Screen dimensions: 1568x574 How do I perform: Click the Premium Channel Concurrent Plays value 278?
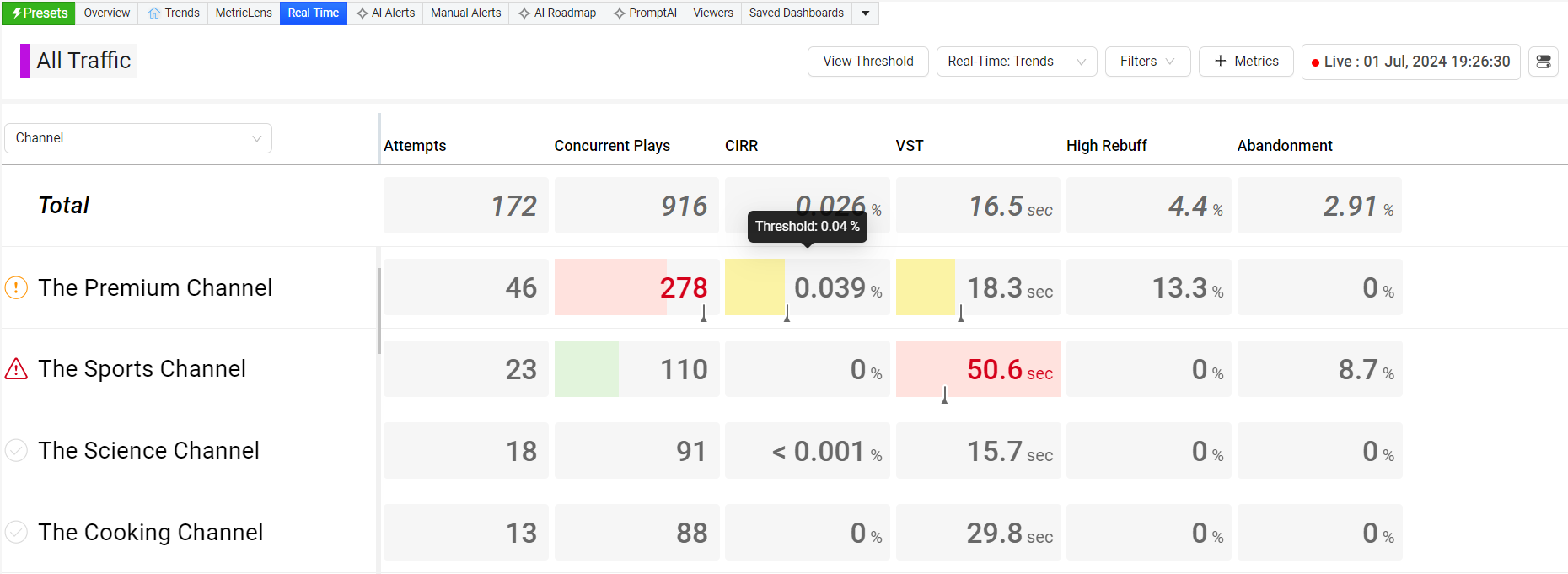tap(683, 287)
